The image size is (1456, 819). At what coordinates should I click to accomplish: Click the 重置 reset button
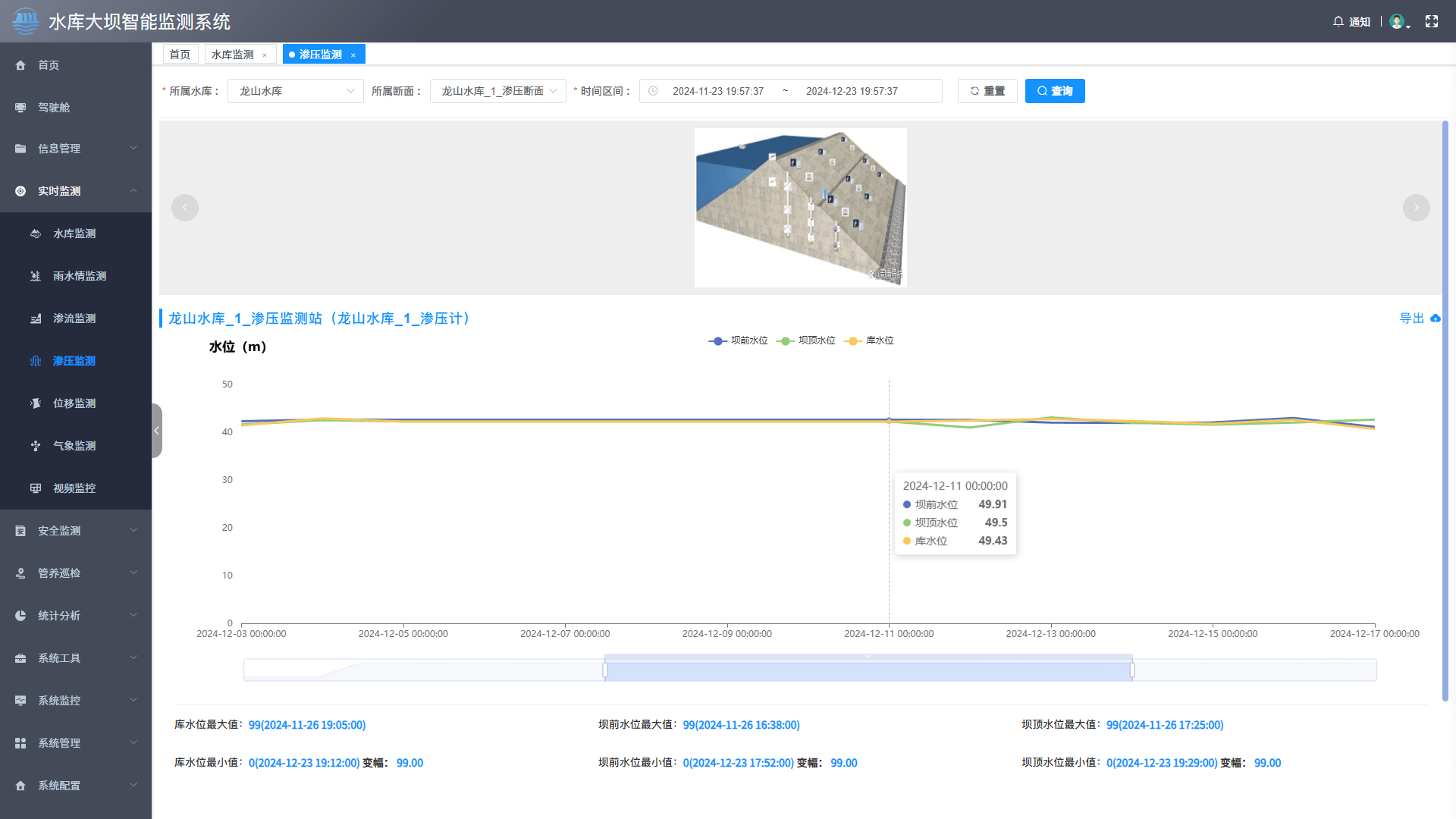click(987, 91)
